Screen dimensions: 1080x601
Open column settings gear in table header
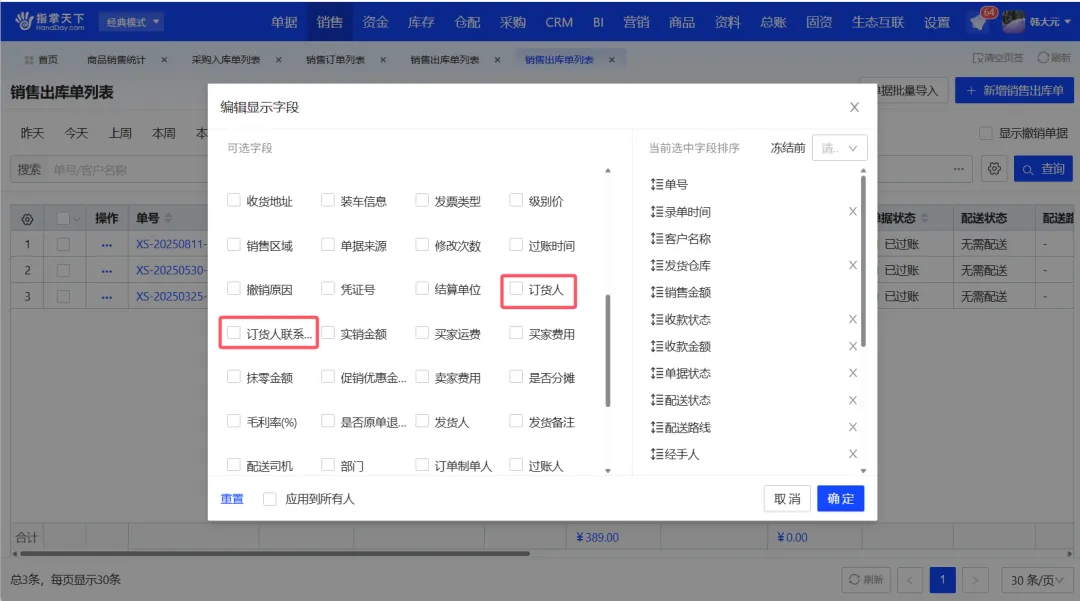(27, 219)
